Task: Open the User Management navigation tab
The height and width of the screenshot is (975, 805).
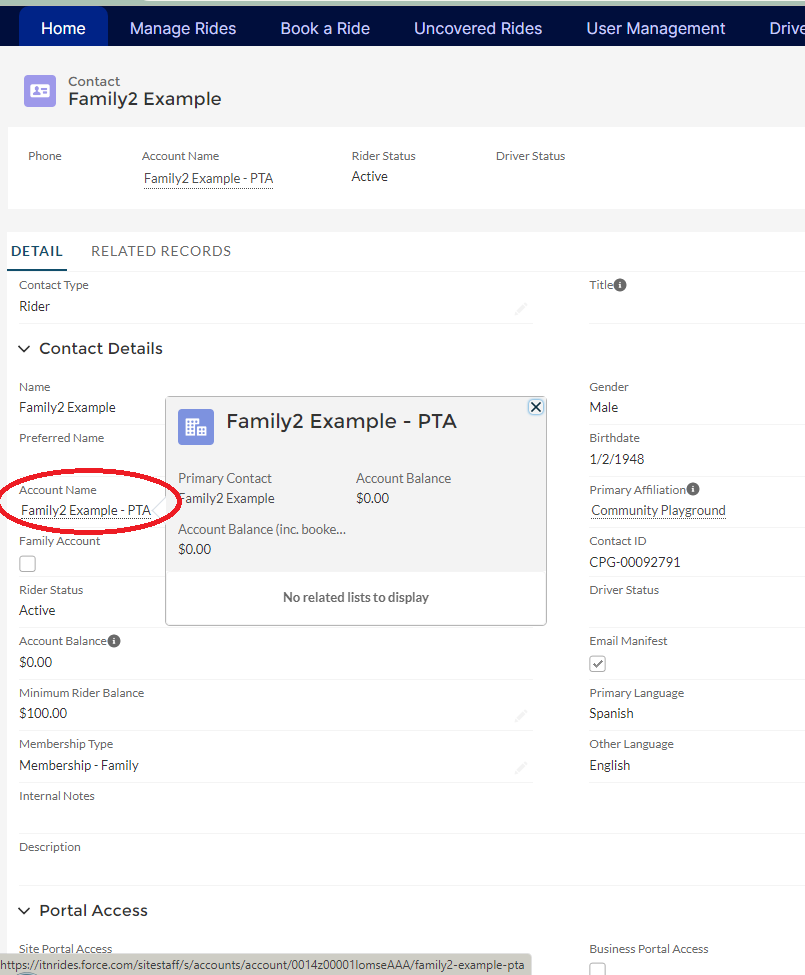Action: coord(656,28)
